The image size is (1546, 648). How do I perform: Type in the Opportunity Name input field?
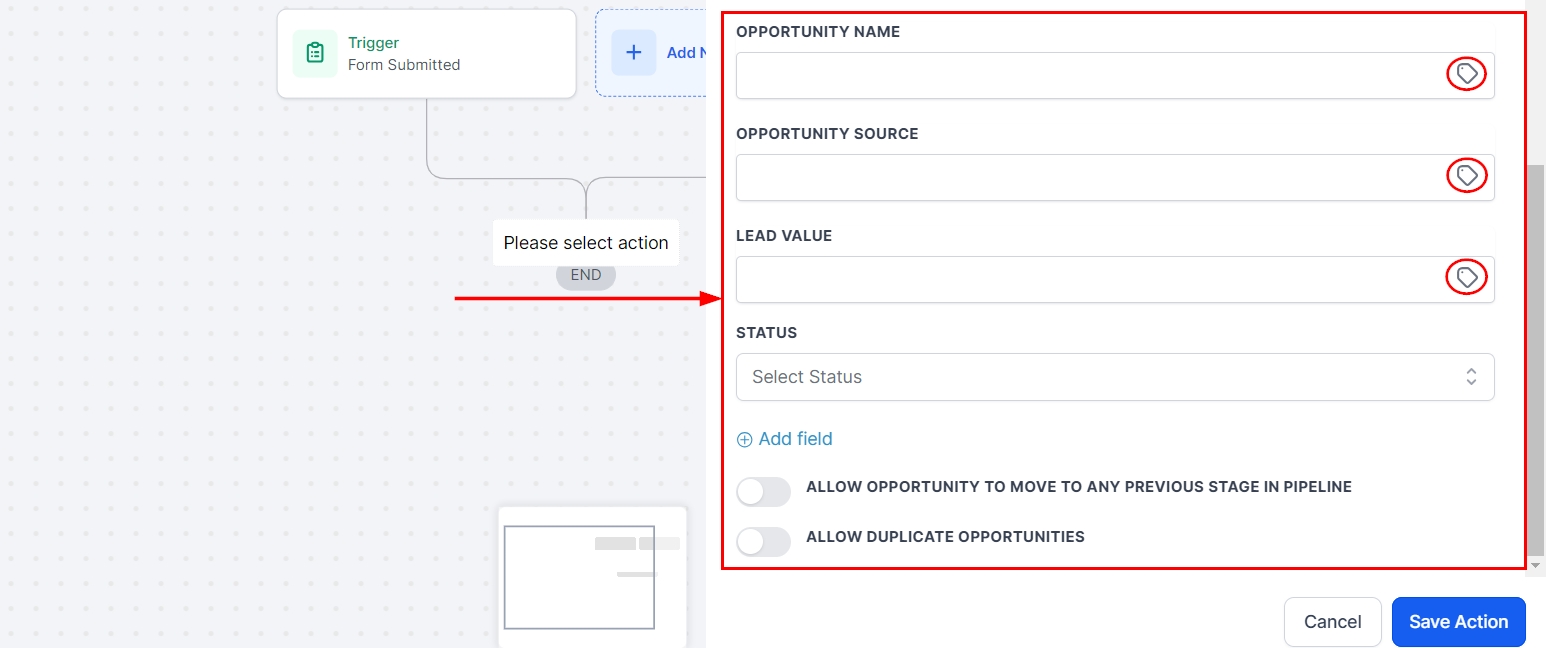tap(1085, 76)
